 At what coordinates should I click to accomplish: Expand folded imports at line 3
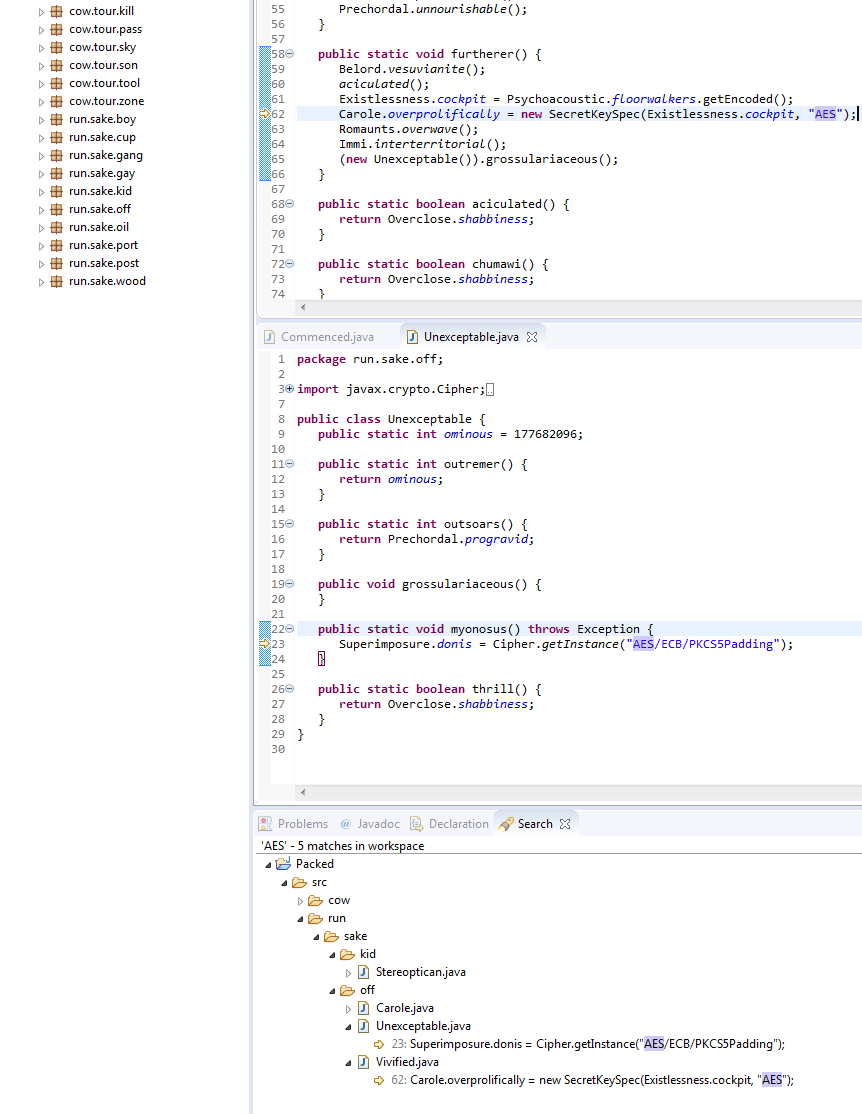pos(289,389)
